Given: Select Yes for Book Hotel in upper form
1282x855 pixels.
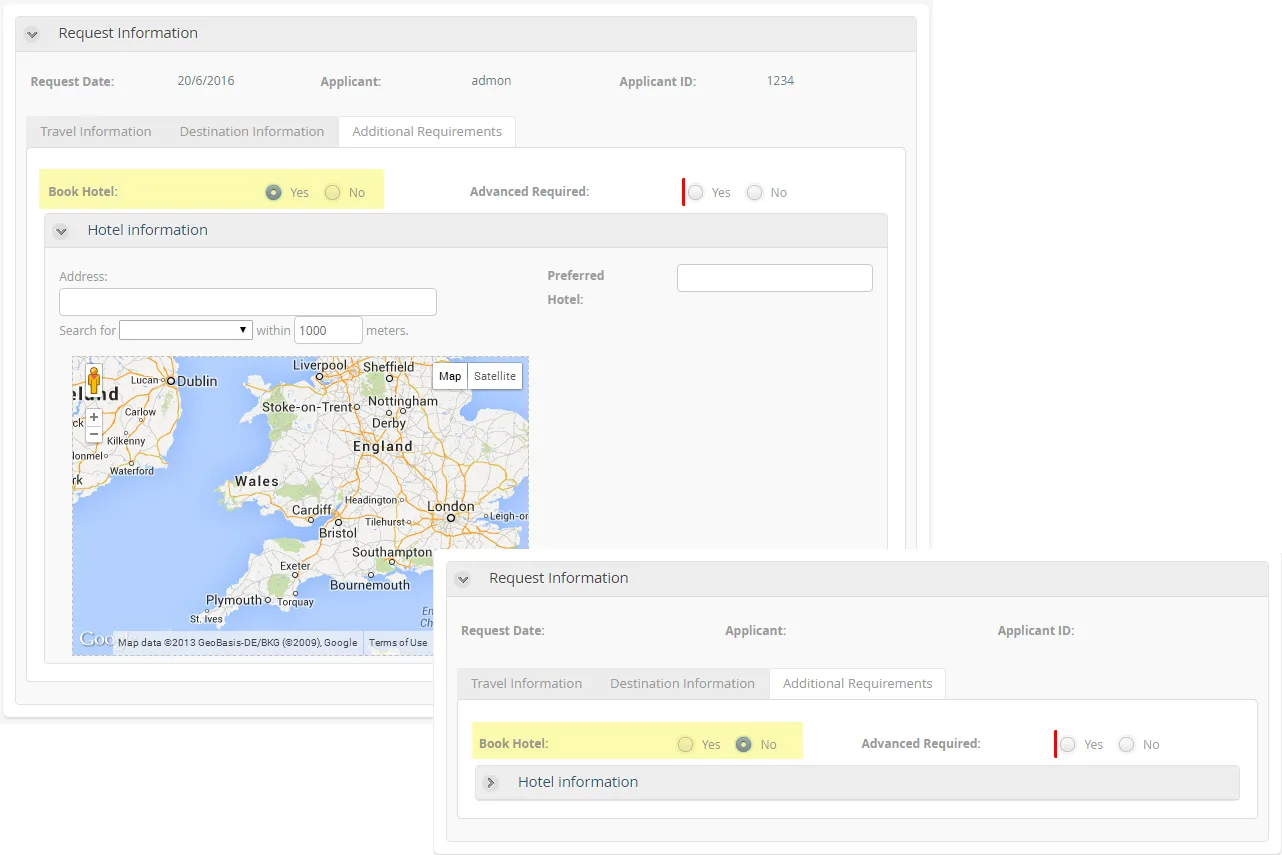Looking at the screenshot, I should pyautogui.click(x=273, y=192).
